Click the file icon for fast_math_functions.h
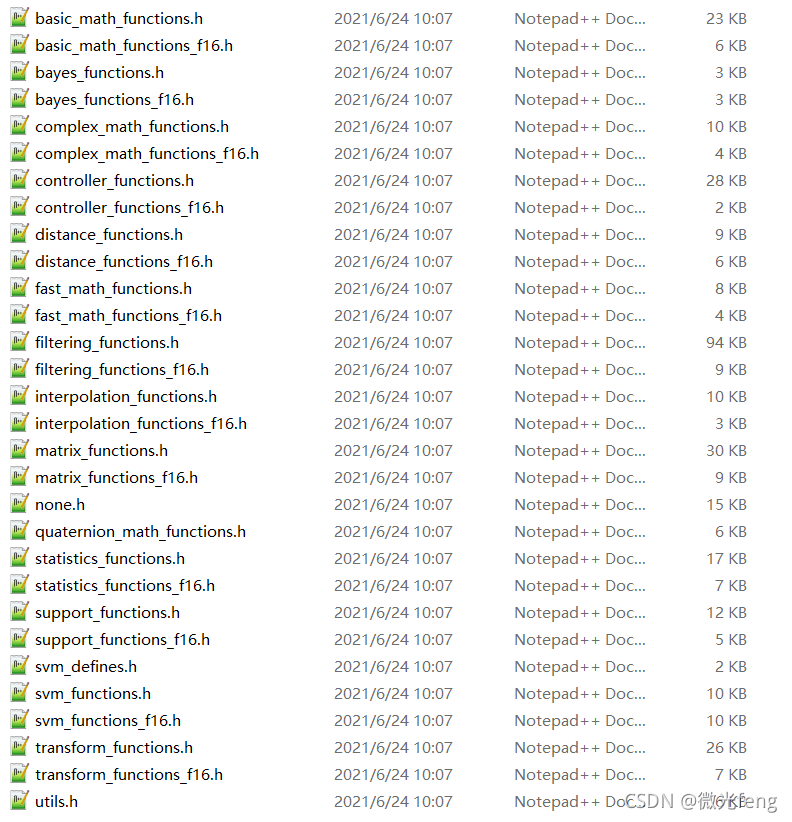The width and height of the screenshot is (792, 822). pos(19,288)
